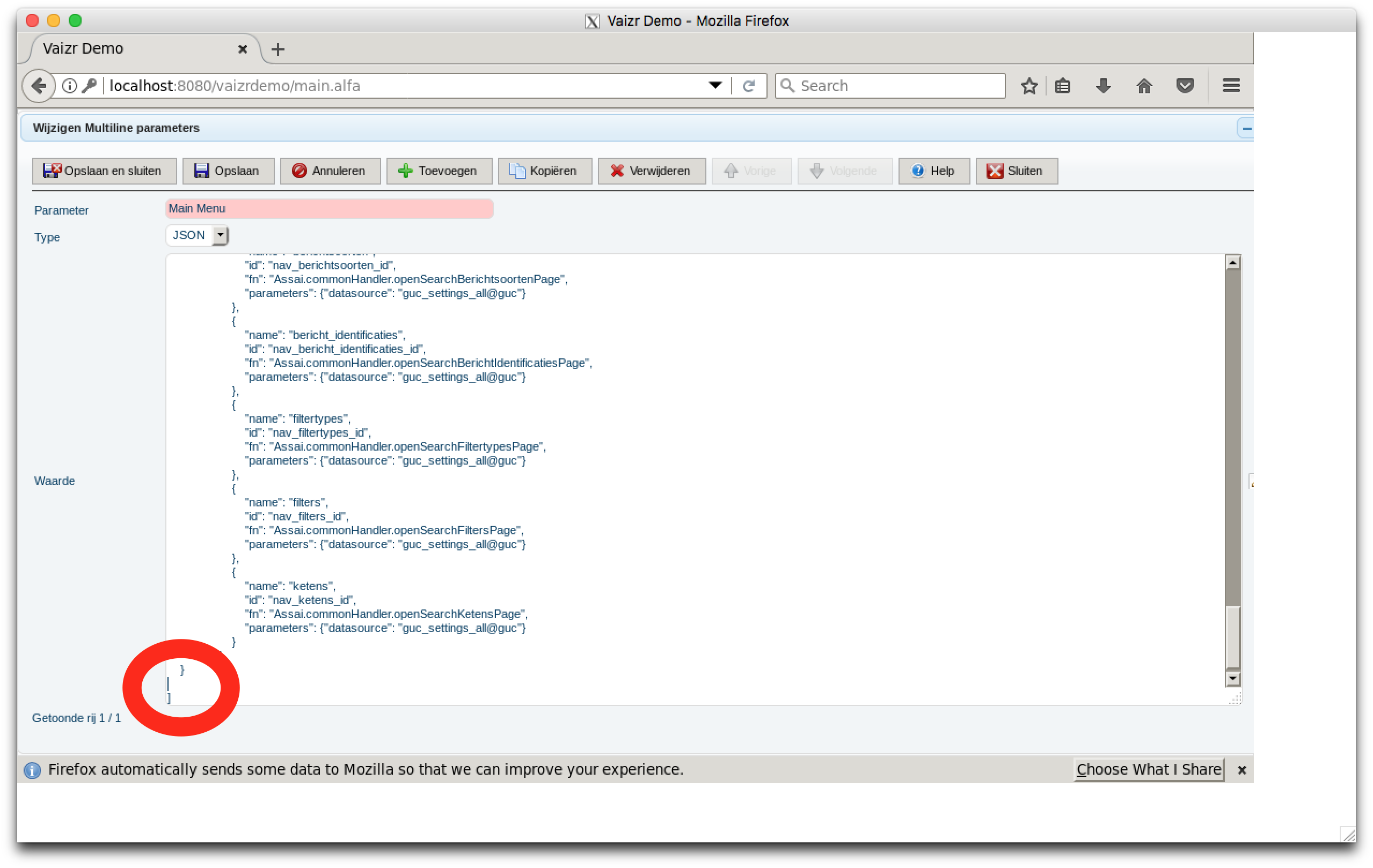Open the site information icon
Image resolution: width=1373 pixels, height=868 pixels.
70,86
